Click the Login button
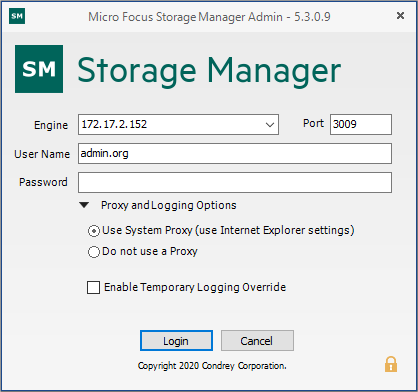Viewport: 418px width, 392px height. pos(176,341)
